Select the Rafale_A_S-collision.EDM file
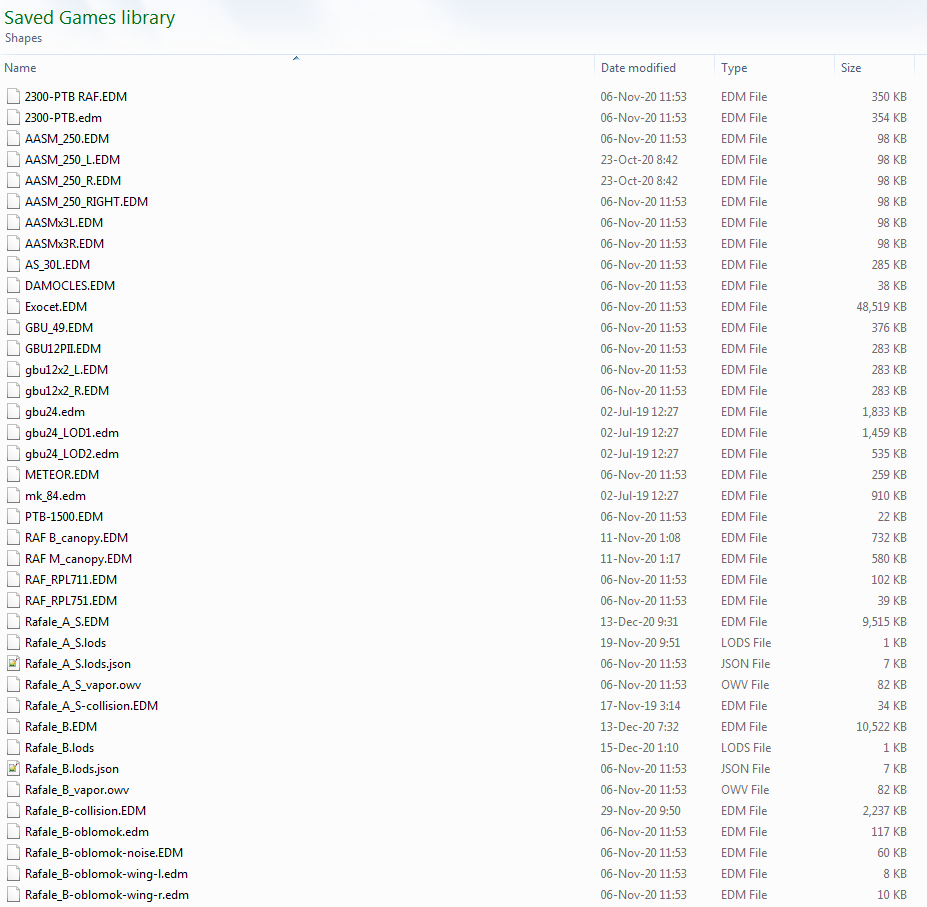Screen dimensions: 927x907 coord(91,705)
